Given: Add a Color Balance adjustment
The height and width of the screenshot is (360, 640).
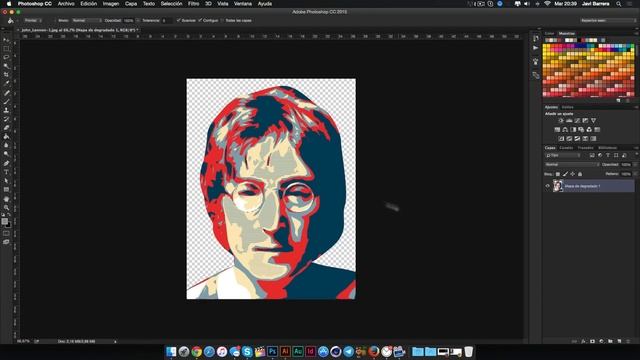Looking at the screenshot, I should click(x=565, y=129).
